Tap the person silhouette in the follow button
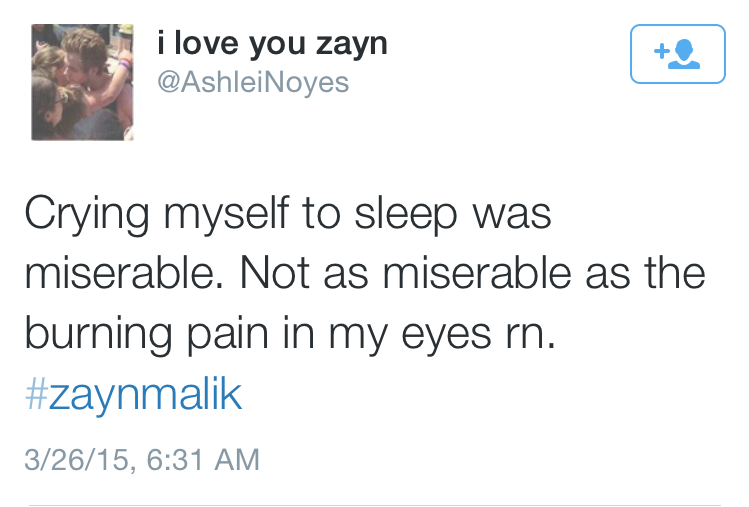This screenshot has width=749, height=507. tap(685, 54)
